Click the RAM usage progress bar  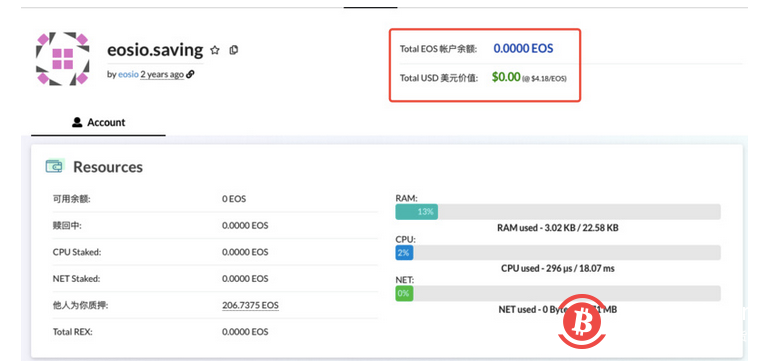point(558,212)
